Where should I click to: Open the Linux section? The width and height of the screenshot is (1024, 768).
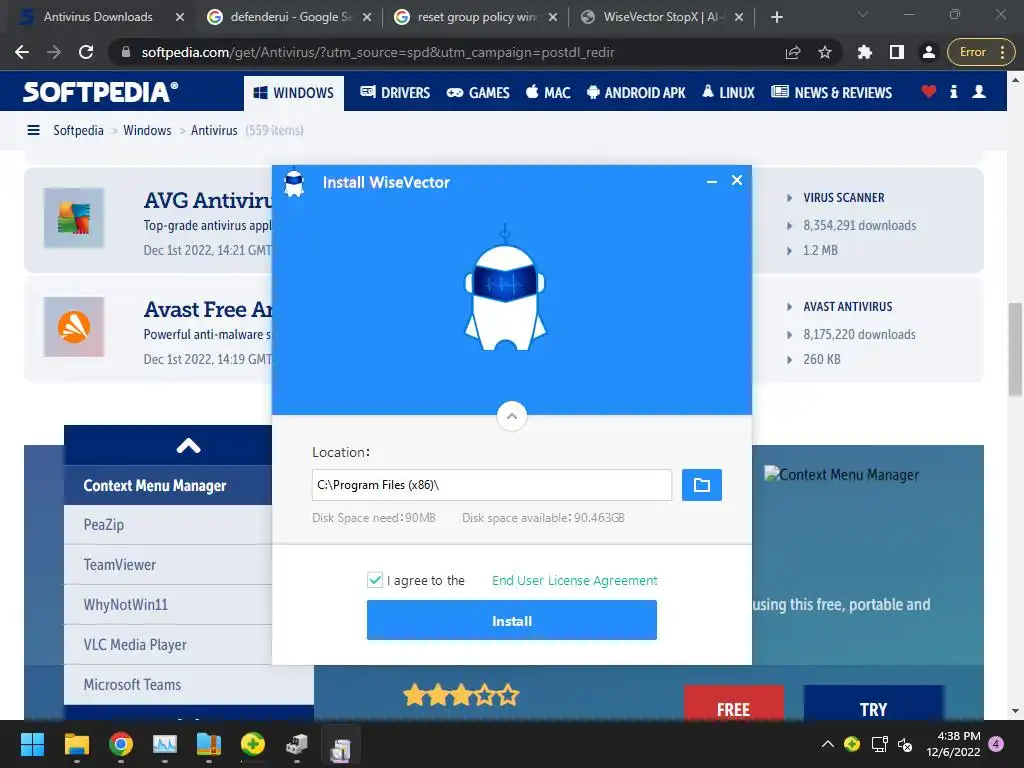(728, 93)
